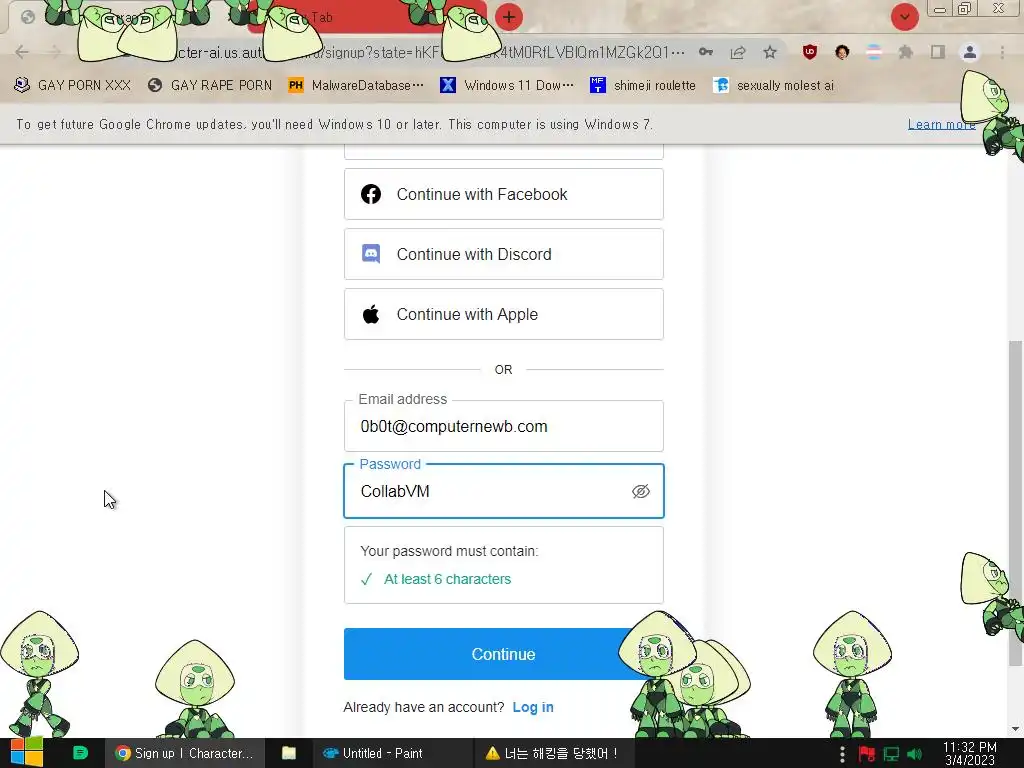This screenshot has height=768, width=1024.
Task: Click the scrollbar down arrow
Action: click(x=1016, y=729)
